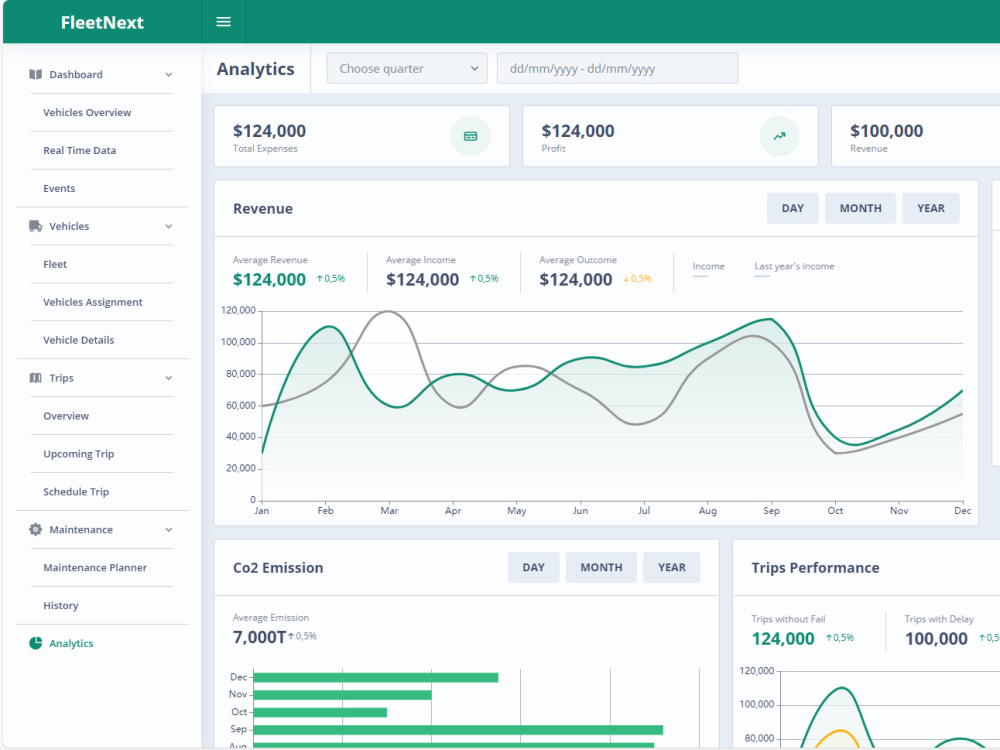
Task: Open Trips Overview item
Action: click(66, 416)
